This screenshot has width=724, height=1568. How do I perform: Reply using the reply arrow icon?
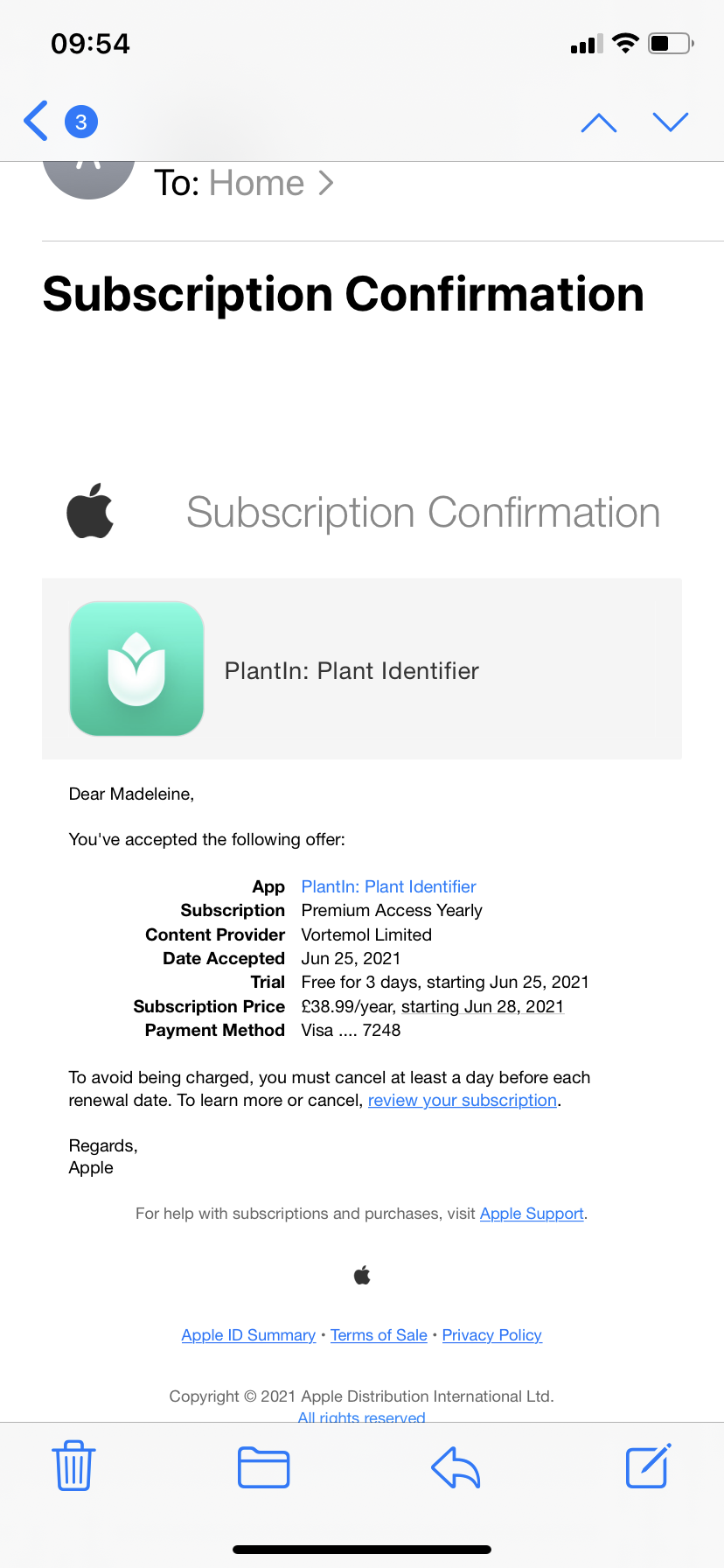456,1467
